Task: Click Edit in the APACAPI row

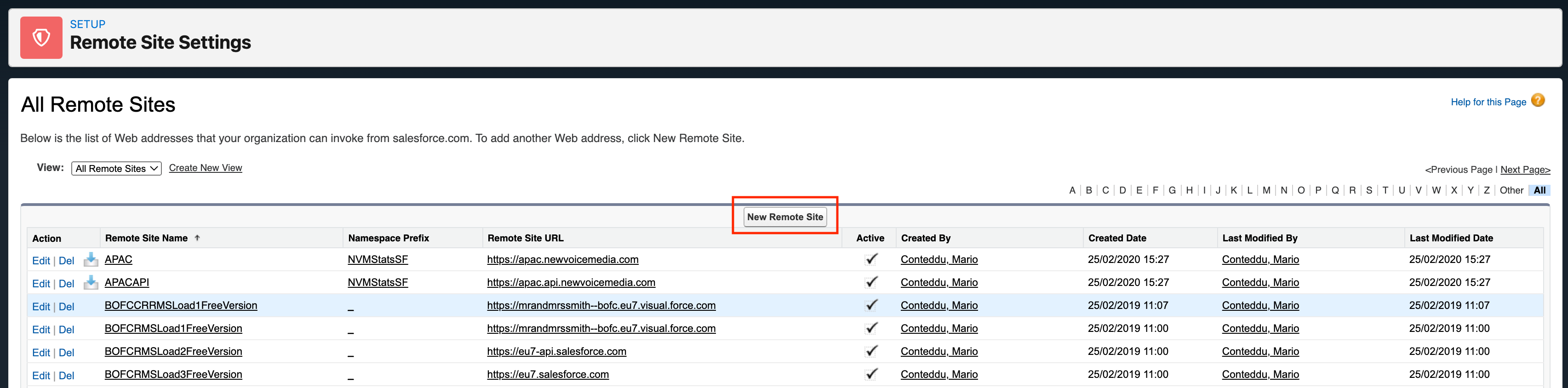Action: tap(41, 284)
